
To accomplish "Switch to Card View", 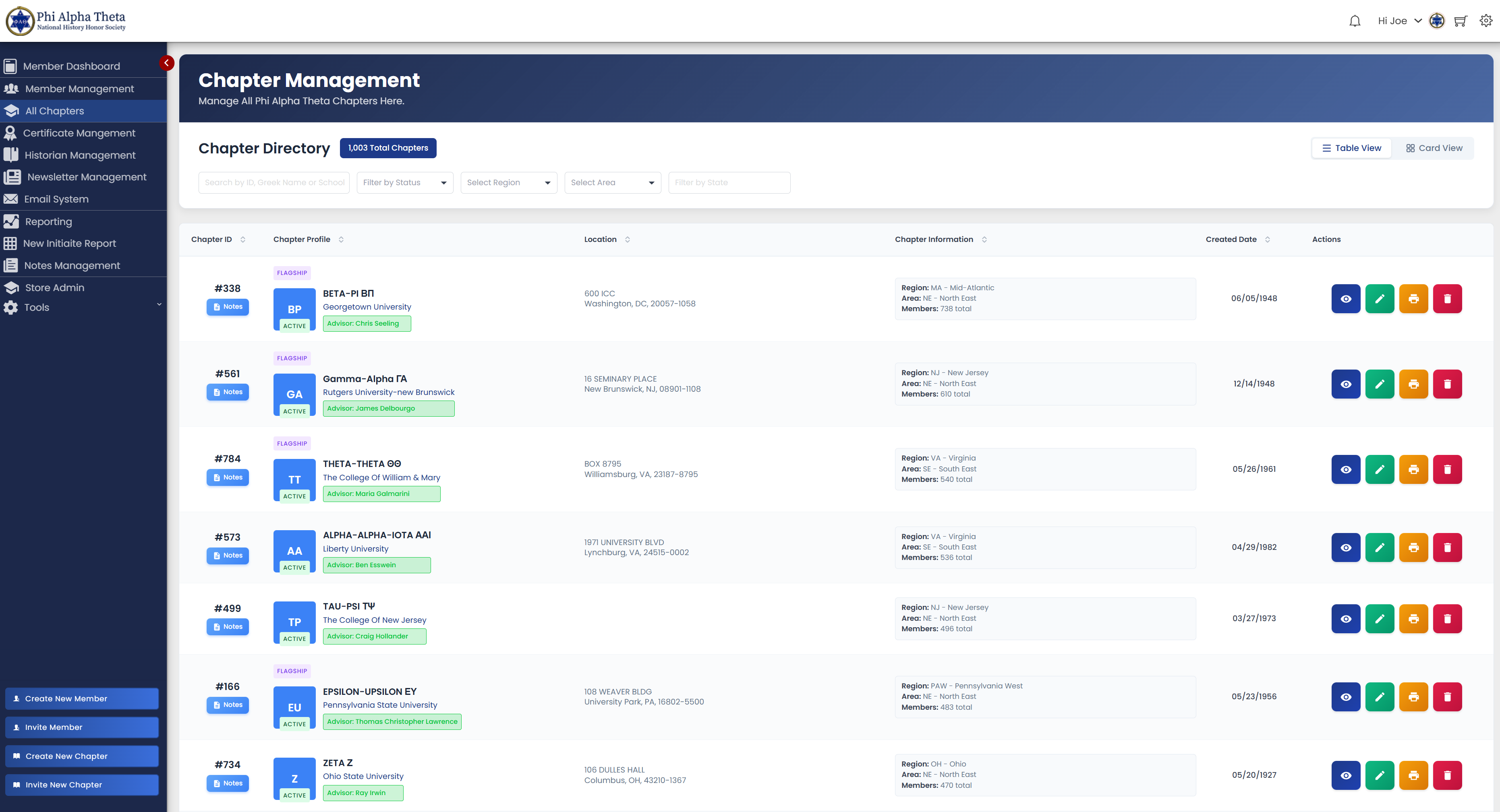I will [1434, 148].
